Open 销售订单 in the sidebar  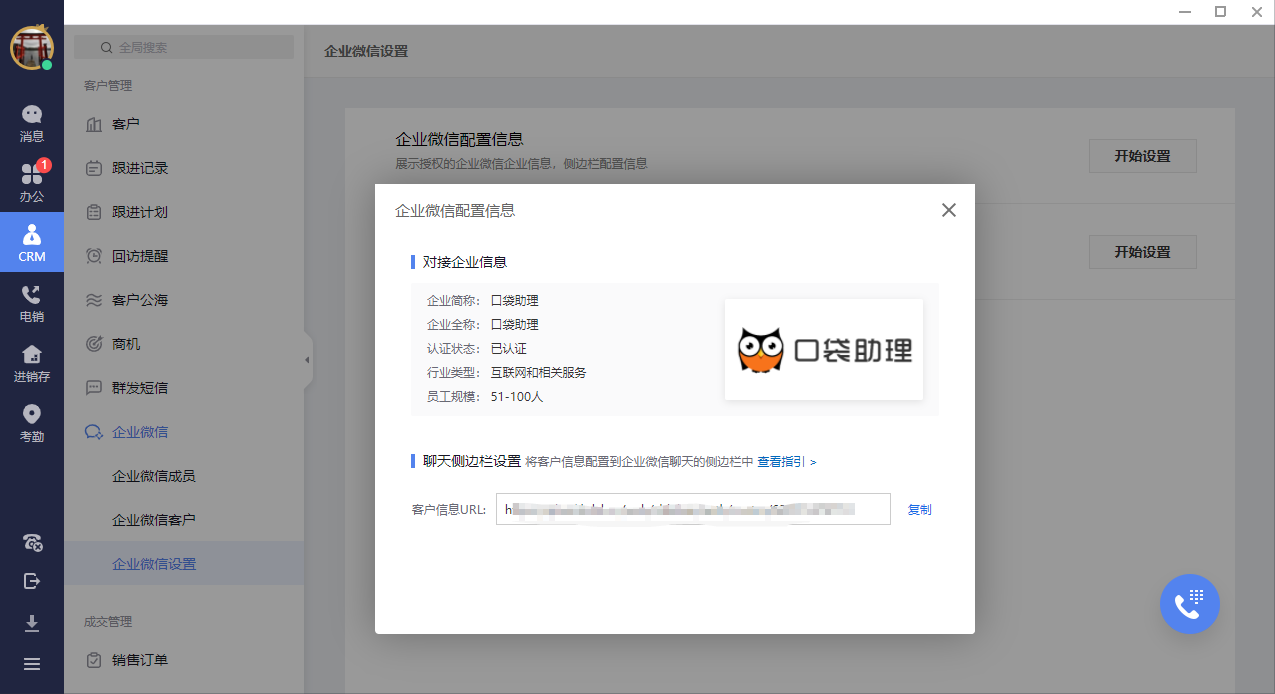click(184, 660)
